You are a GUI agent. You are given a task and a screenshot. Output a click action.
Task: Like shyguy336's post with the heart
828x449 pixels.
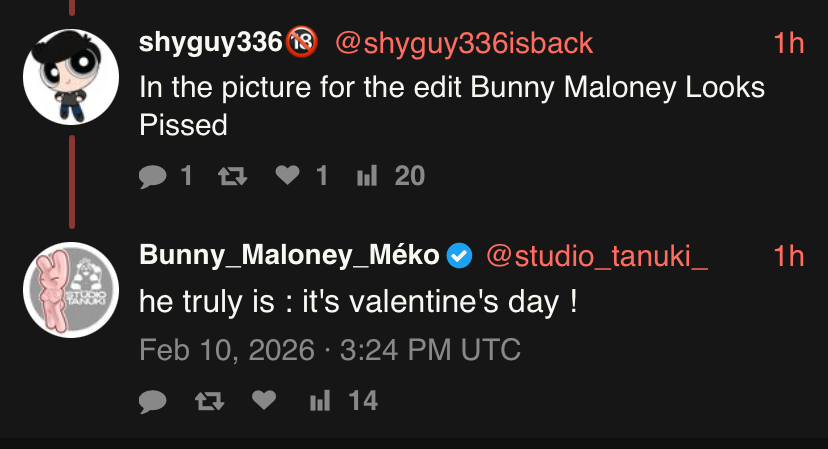pos(288,176)
